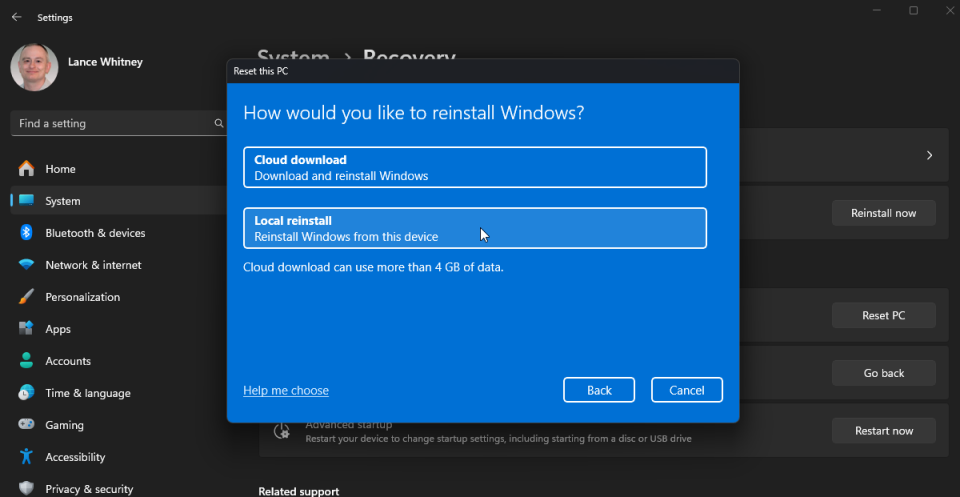Image resolution: width=960 pixels, height=497 pixels.
Task: Click the Accounts person icon
Action: [x=26, y=361]
